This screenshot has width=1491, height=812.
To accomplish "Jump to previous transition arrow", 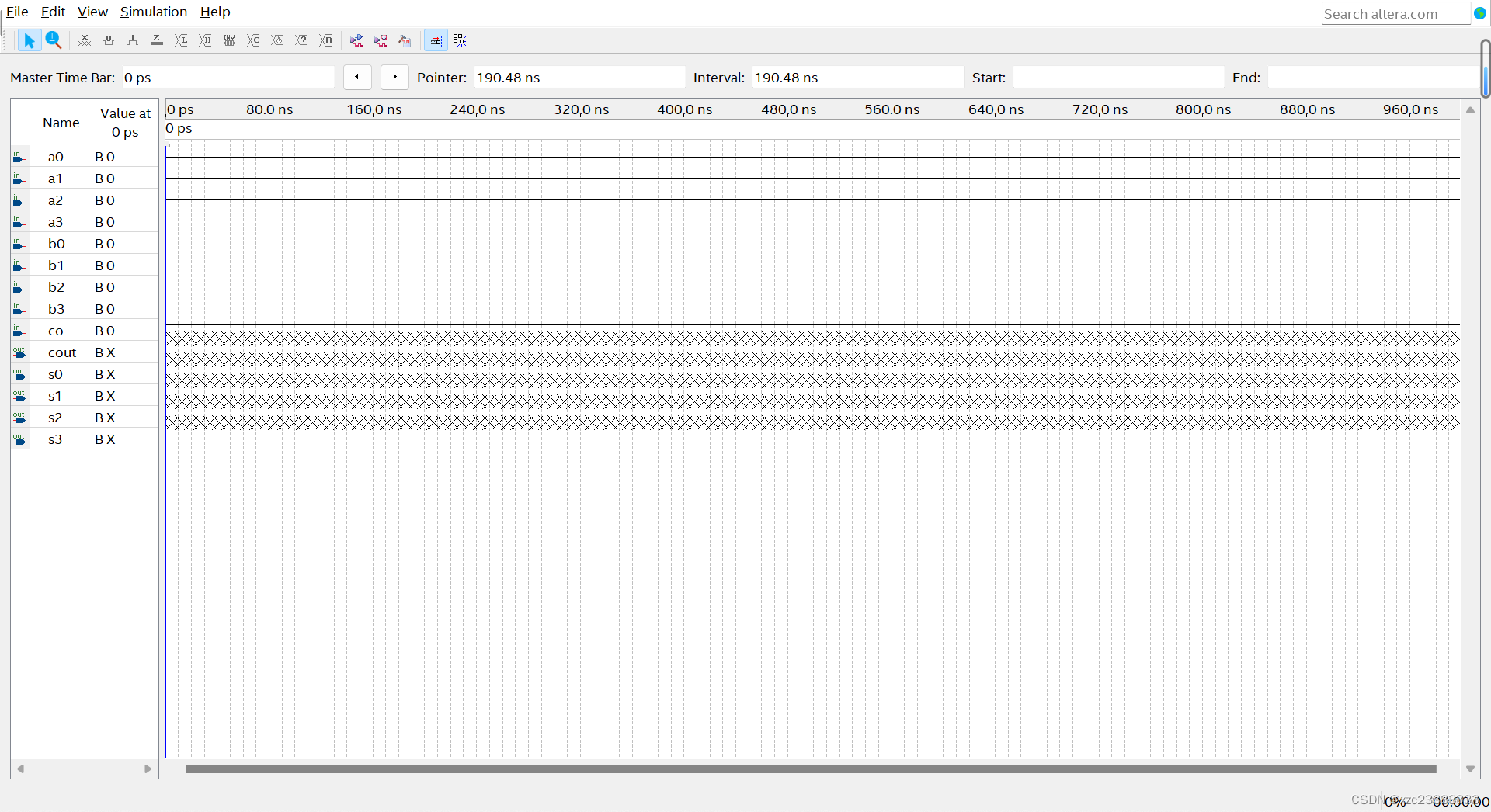I will pyautogui.click(x=357, y=77).
